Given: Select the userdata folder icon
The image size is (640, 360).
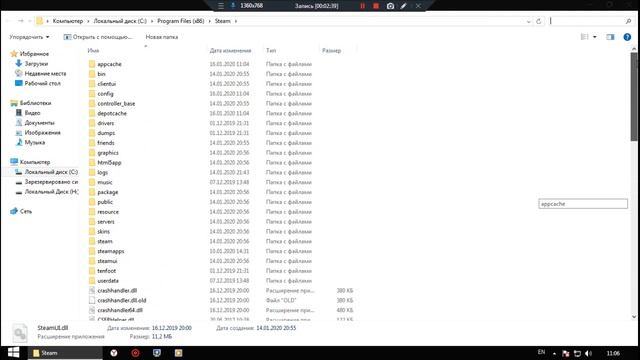Looking at the screenshot, I should tap(92, 280).
